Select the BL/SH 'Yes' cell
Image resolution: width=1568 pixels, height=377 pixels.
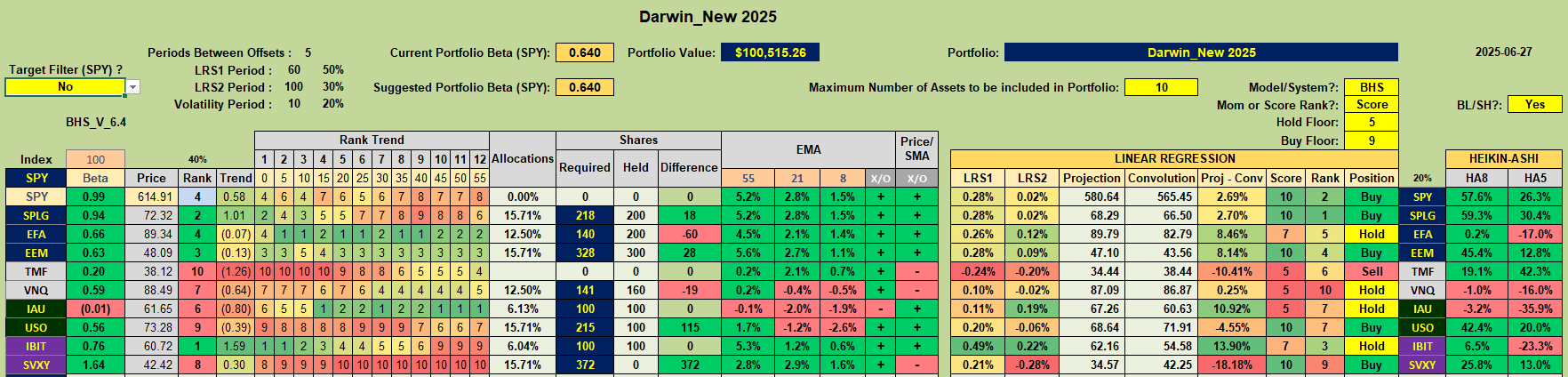[1535, 104]
